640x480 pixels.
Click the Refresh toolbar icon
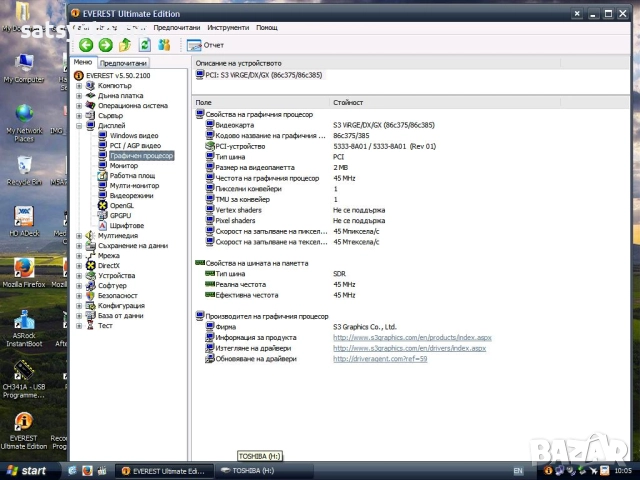(x=144, y=45)
